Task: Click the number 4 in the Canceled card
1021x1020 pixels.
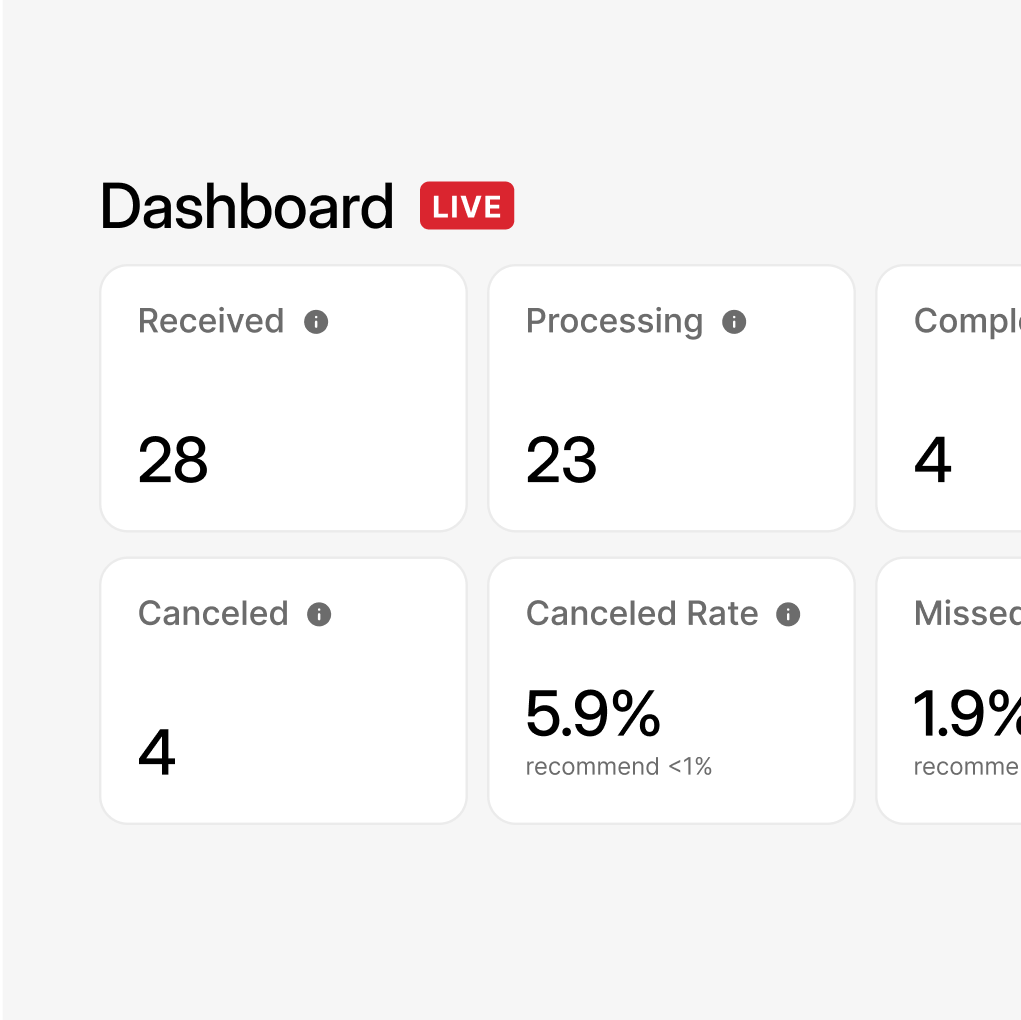Action: 157,752
